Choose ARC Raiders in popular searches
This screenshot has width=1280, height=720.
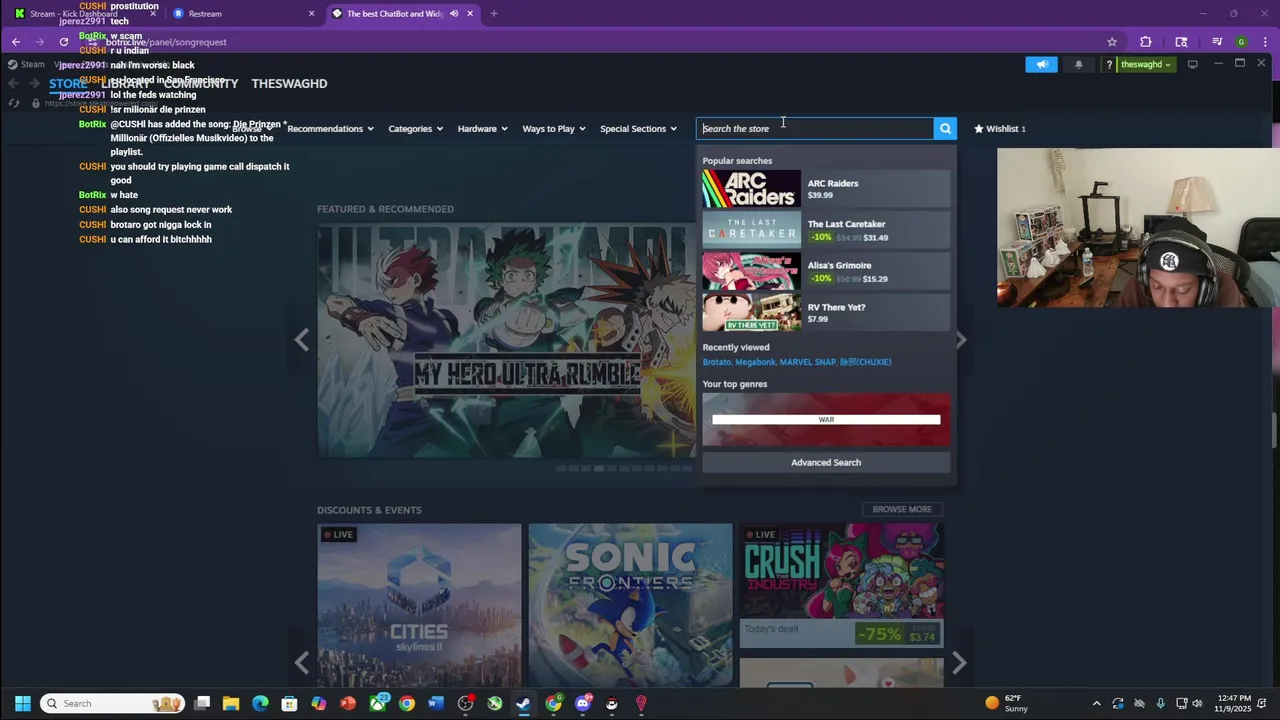coord(826,189)
